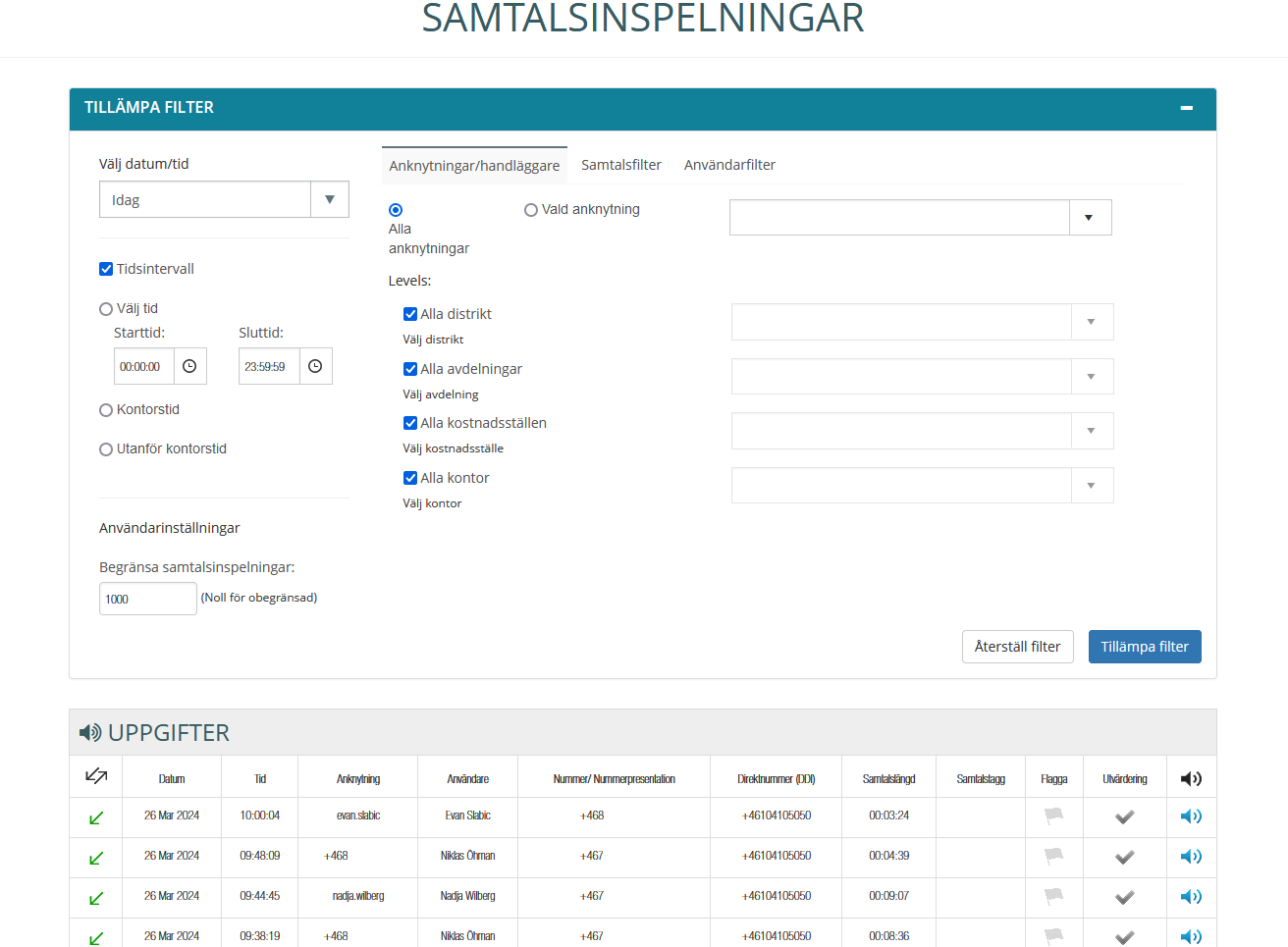Click the call direction column header icon
The image size is (1288, 947).
[96, 777]
